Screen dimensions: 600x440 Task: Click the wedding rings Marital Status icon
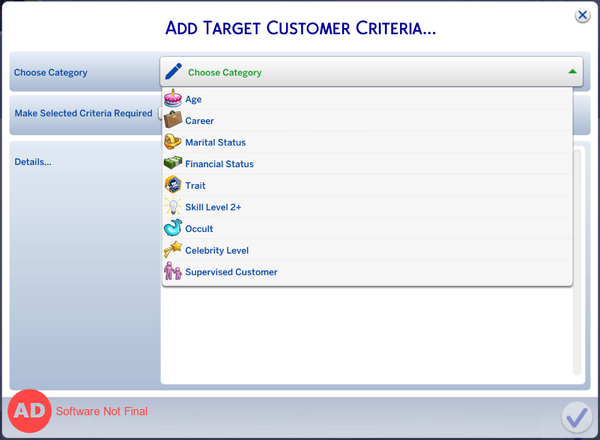point(173,142)
